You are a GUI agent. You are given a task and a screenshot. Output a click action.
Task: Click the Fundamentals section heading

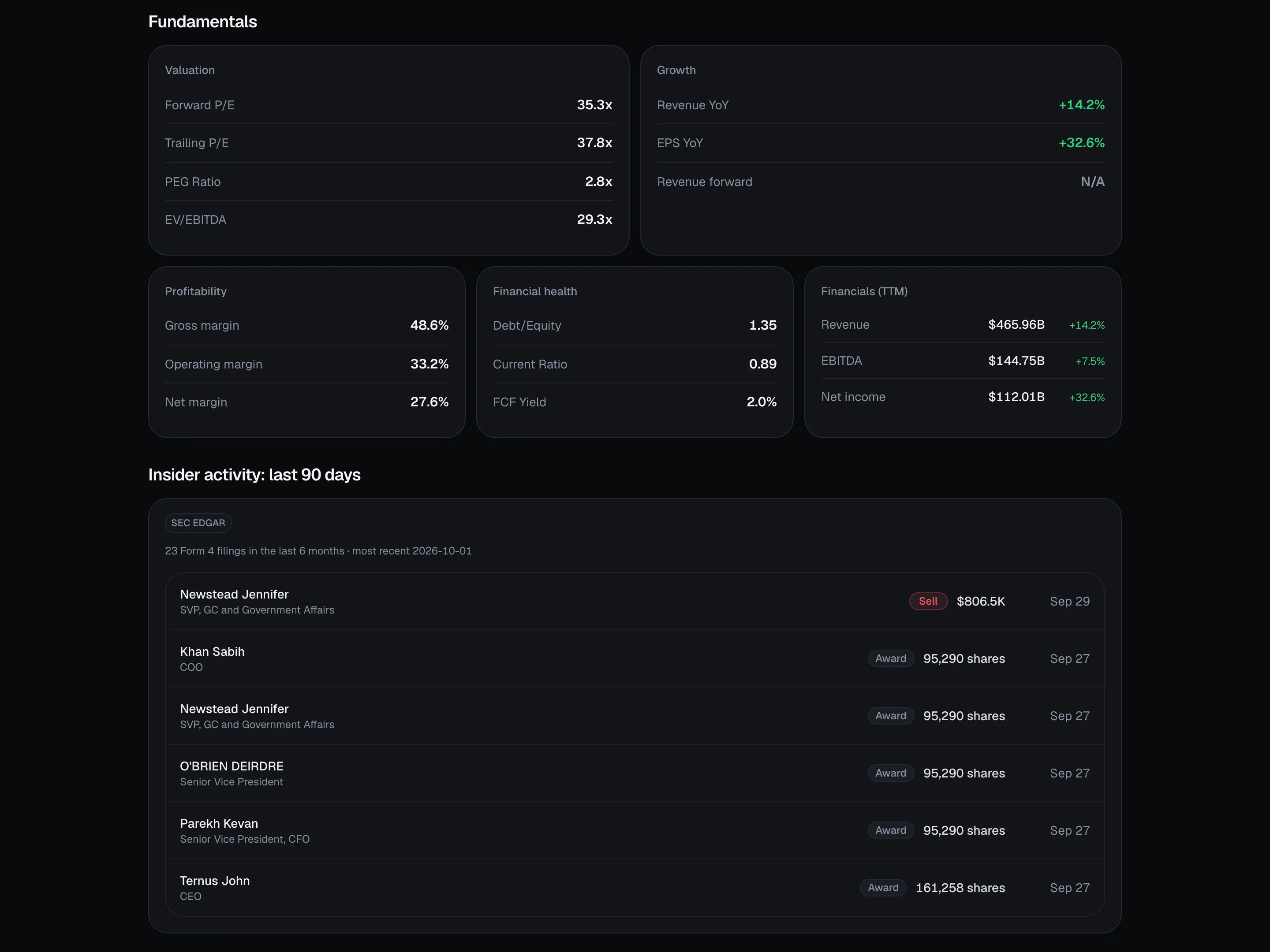coord(203,22)
